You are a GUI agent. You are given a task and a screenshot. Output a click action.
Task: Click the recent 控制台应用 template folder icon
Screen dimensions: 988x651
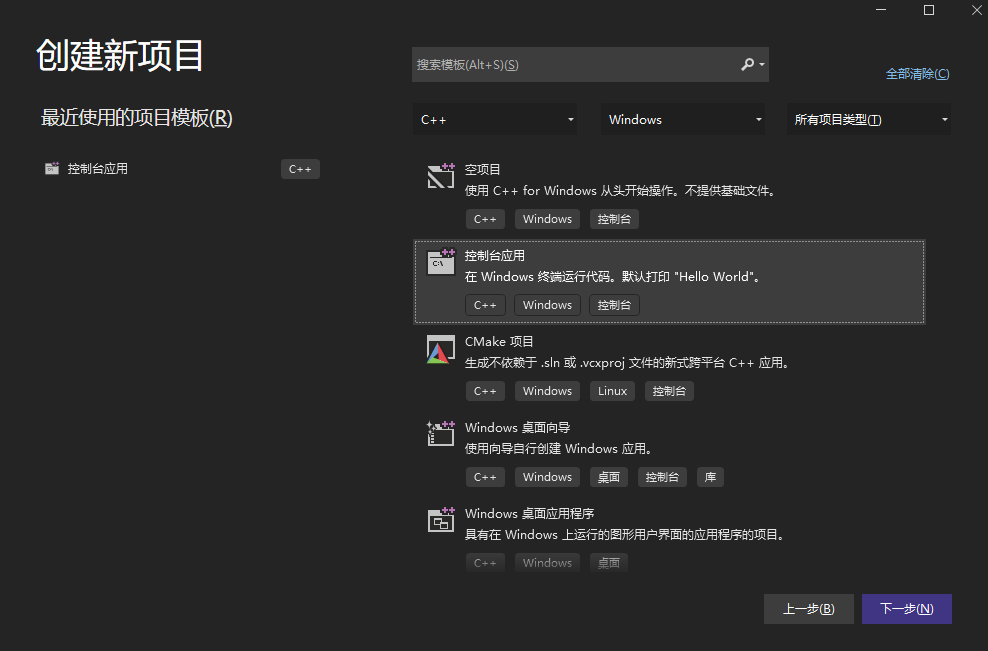[x=51, y=168]
